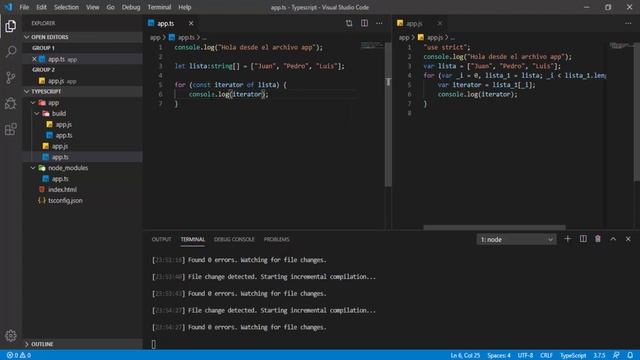The width and height of the screenshot is (640, 360).
Task: Close the app.ts editor tab
Action: pos(191,23)
